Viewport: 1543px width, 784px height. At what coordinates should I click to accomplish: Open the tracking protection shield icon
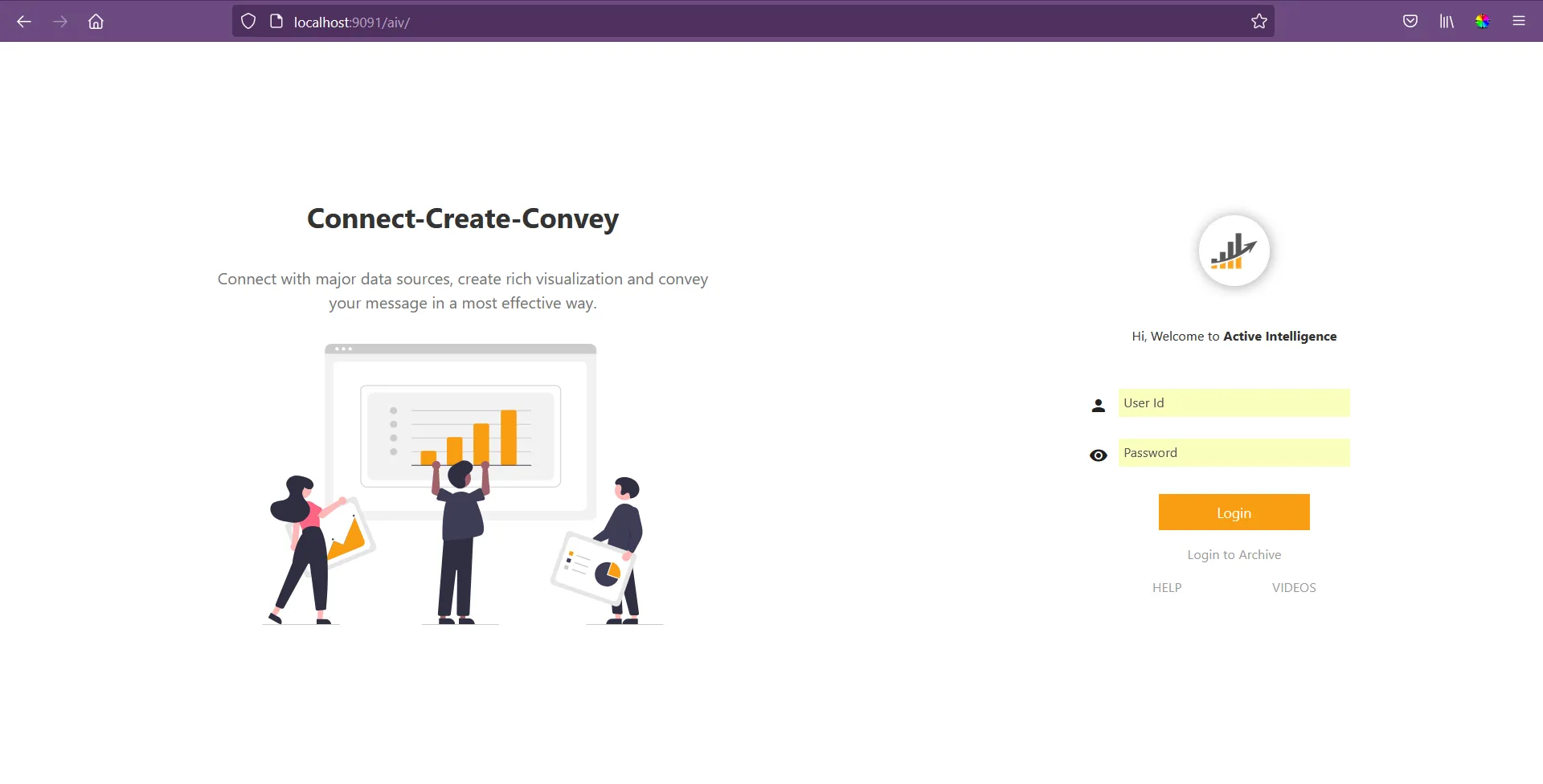point(248,22)
